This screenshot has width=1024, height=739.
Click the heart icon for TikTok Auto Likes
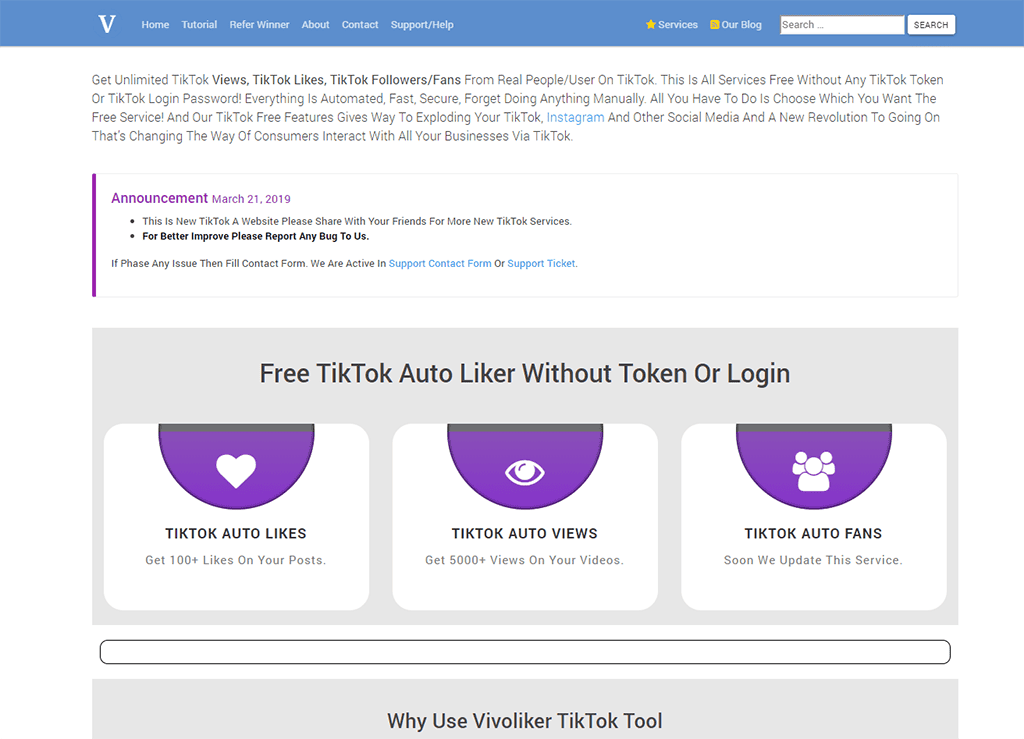point(236,471)
